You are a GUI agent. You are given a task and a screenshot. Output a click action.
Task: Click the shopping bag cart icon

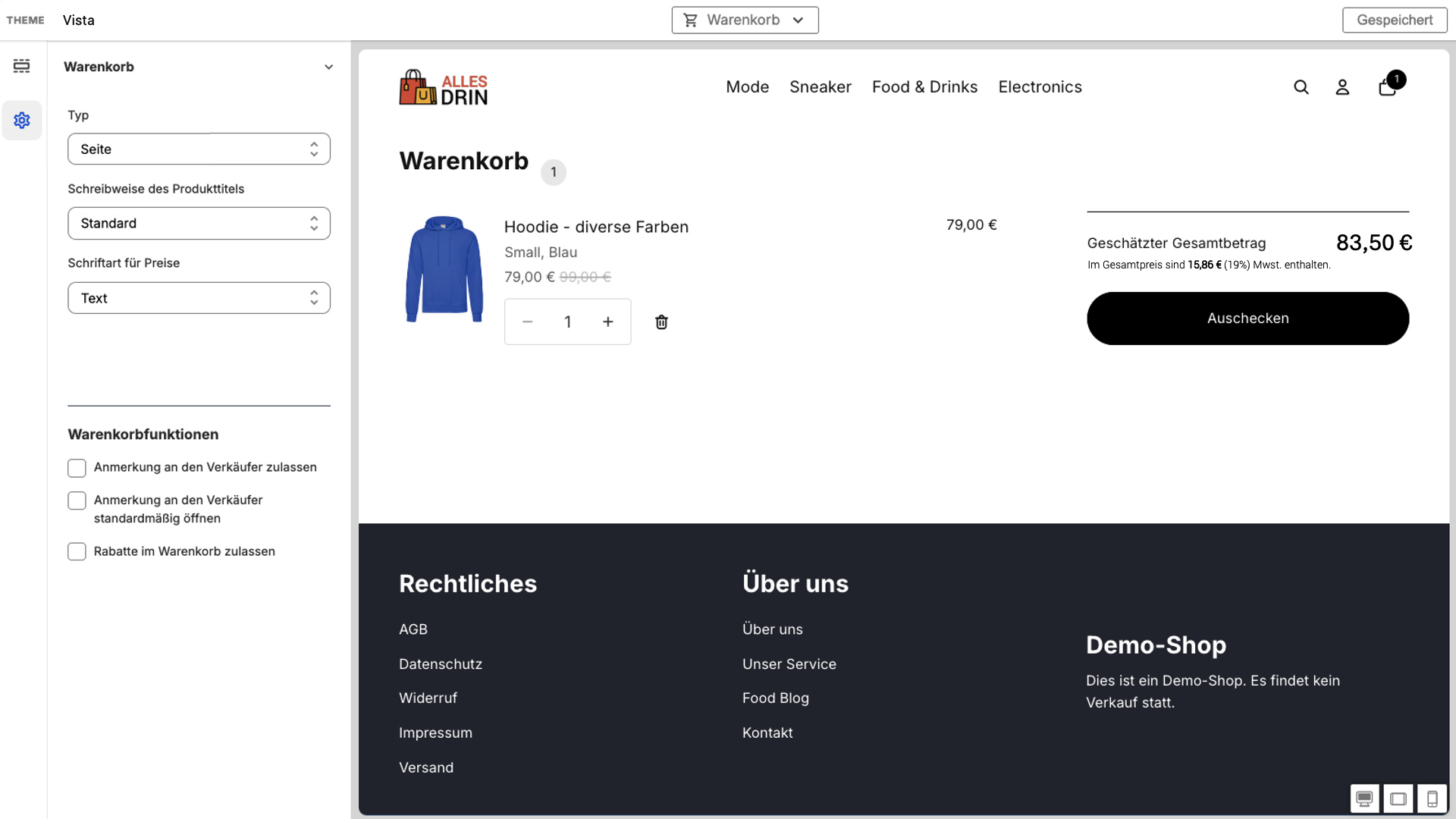coord(1387,87)
